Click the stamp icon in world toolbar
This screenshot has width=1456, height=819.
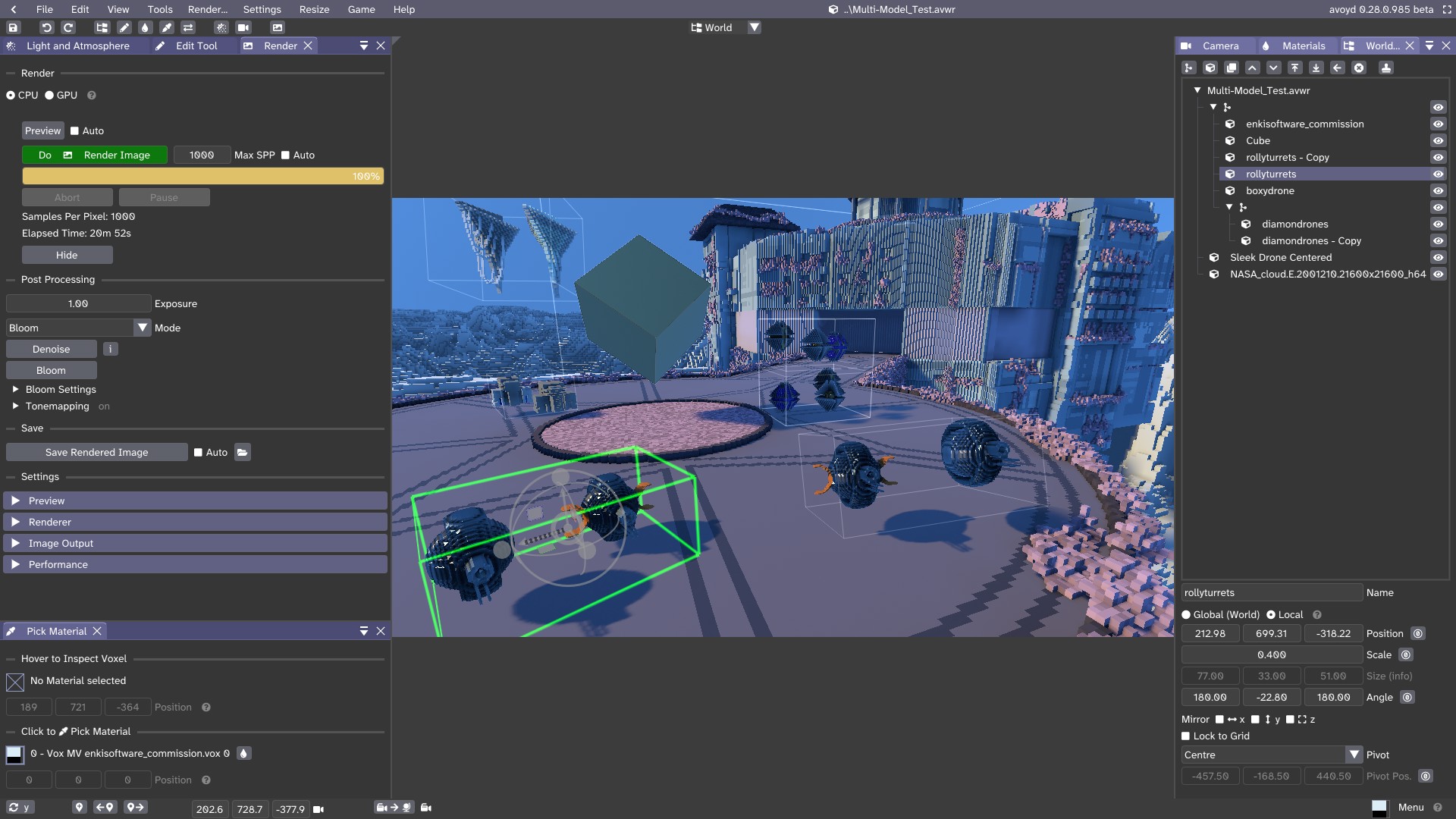pyautogui.click(x=1385, y=68)
